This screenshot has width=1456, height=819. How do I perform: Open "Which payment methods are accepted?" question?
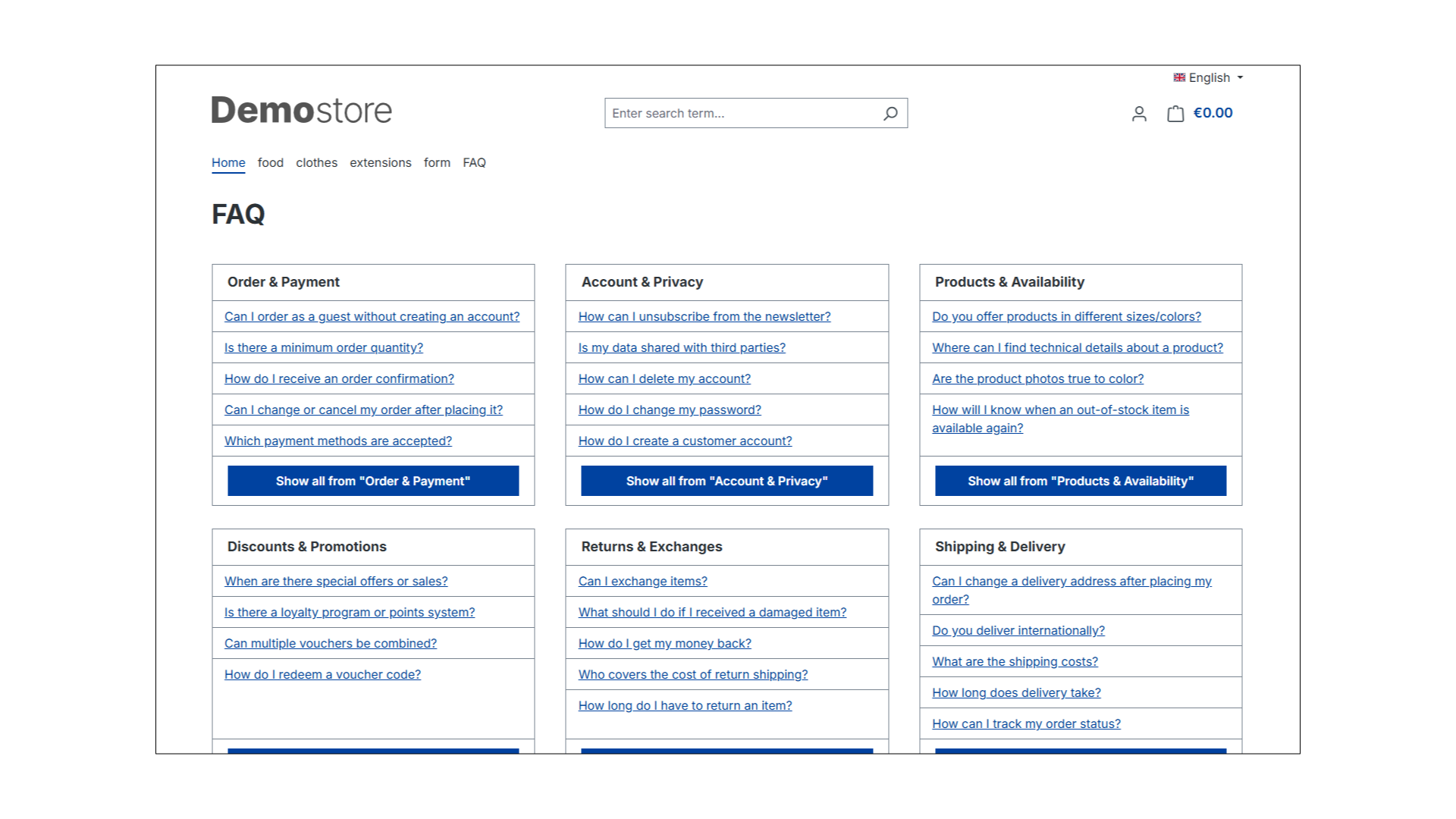pos(337,441)
